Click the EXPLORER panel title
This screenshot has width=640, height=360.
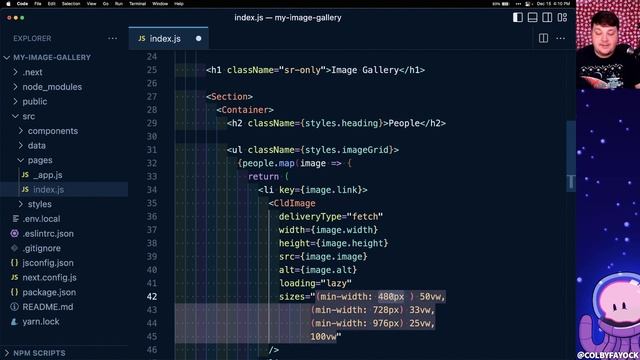(x=32, y=38)
